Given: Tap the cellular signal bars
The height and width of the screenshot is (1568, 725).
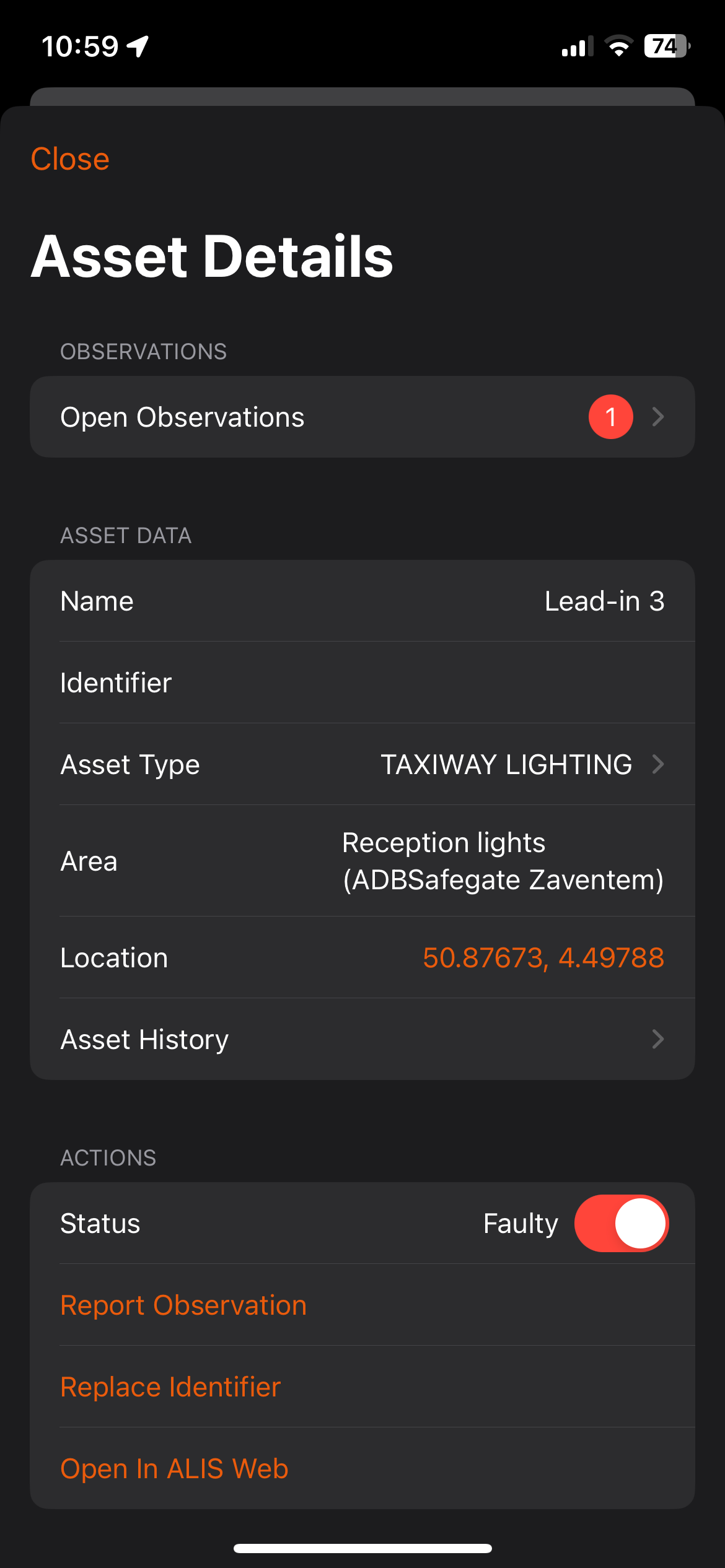Looking at the screenshot, I should click(577, 46).
